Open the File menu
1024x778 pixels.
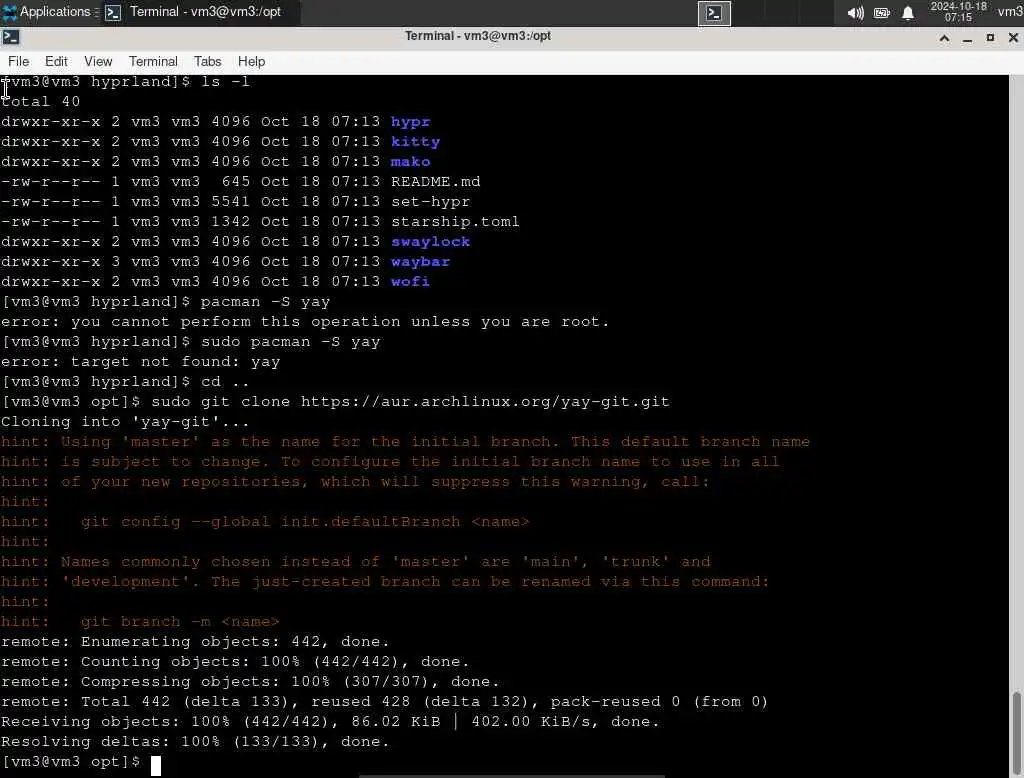click(18, 61)
